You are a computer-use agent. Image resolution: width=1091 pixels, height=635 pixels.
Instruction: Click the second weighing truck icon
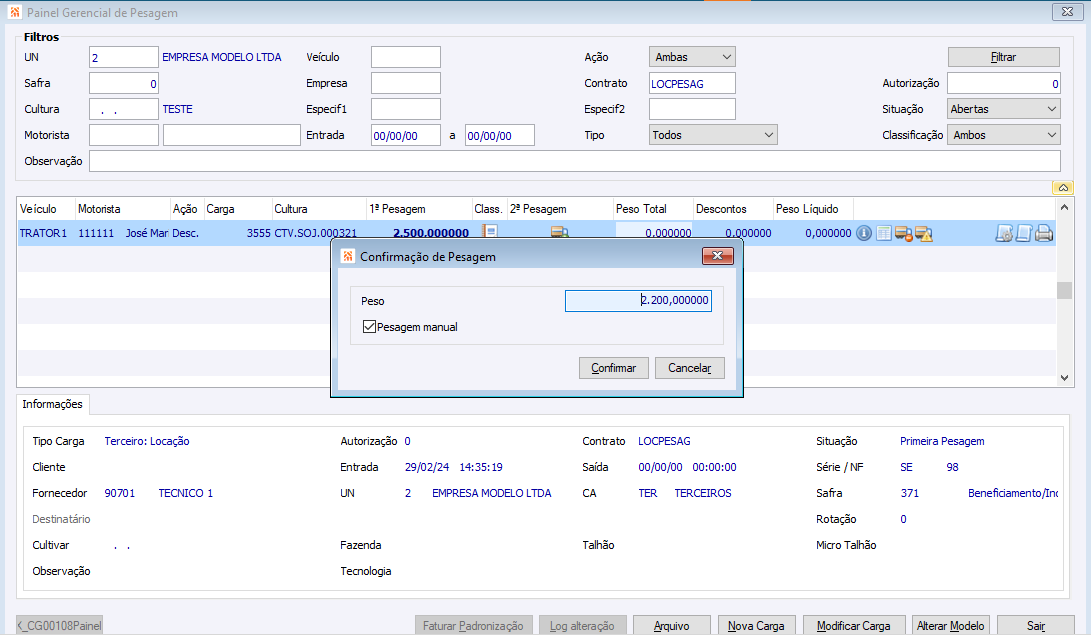click(559, 232)
